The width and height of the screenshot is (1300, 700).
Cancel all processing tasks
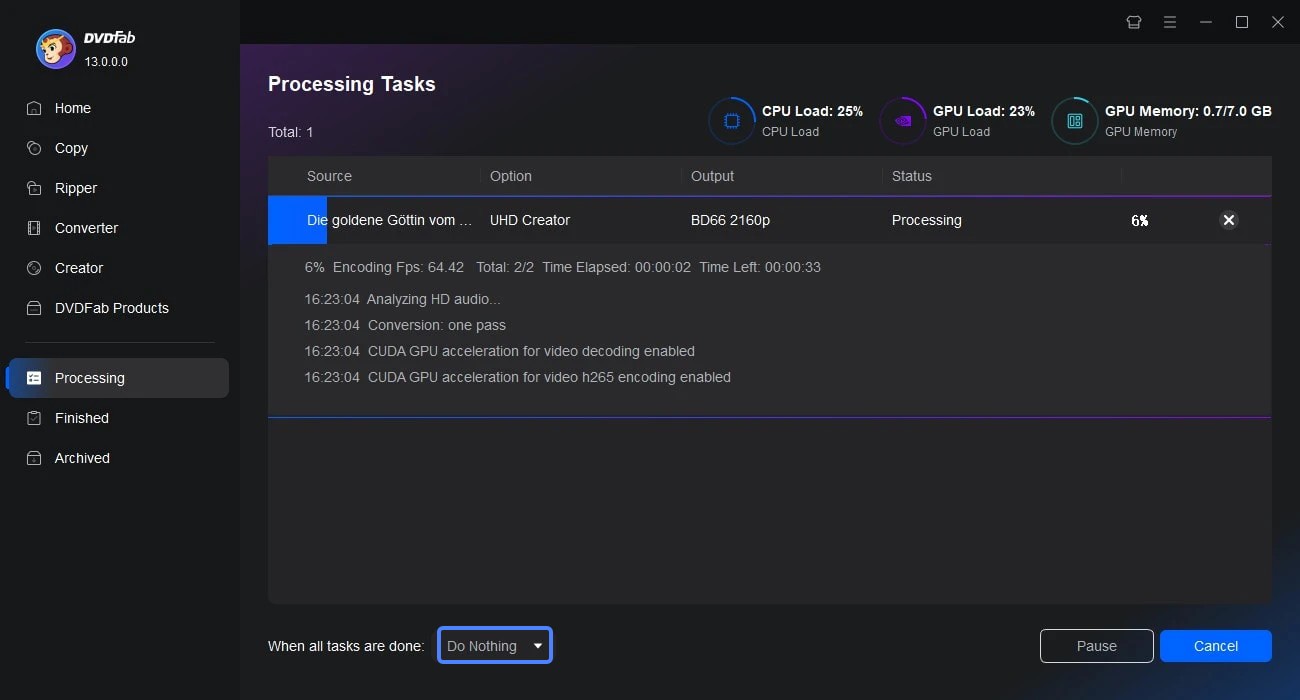1215,646
